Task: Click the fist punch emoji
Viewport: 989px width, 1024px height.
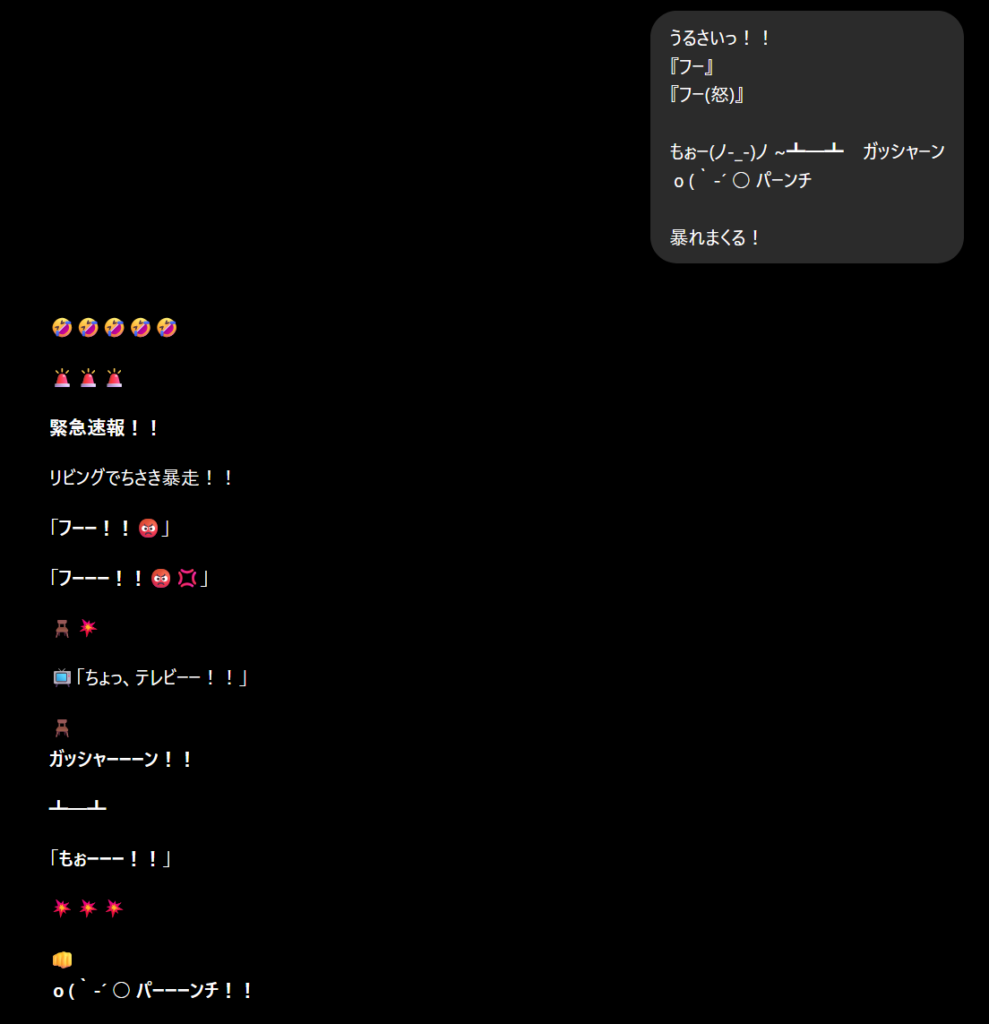Action: (x=62, y=959)
